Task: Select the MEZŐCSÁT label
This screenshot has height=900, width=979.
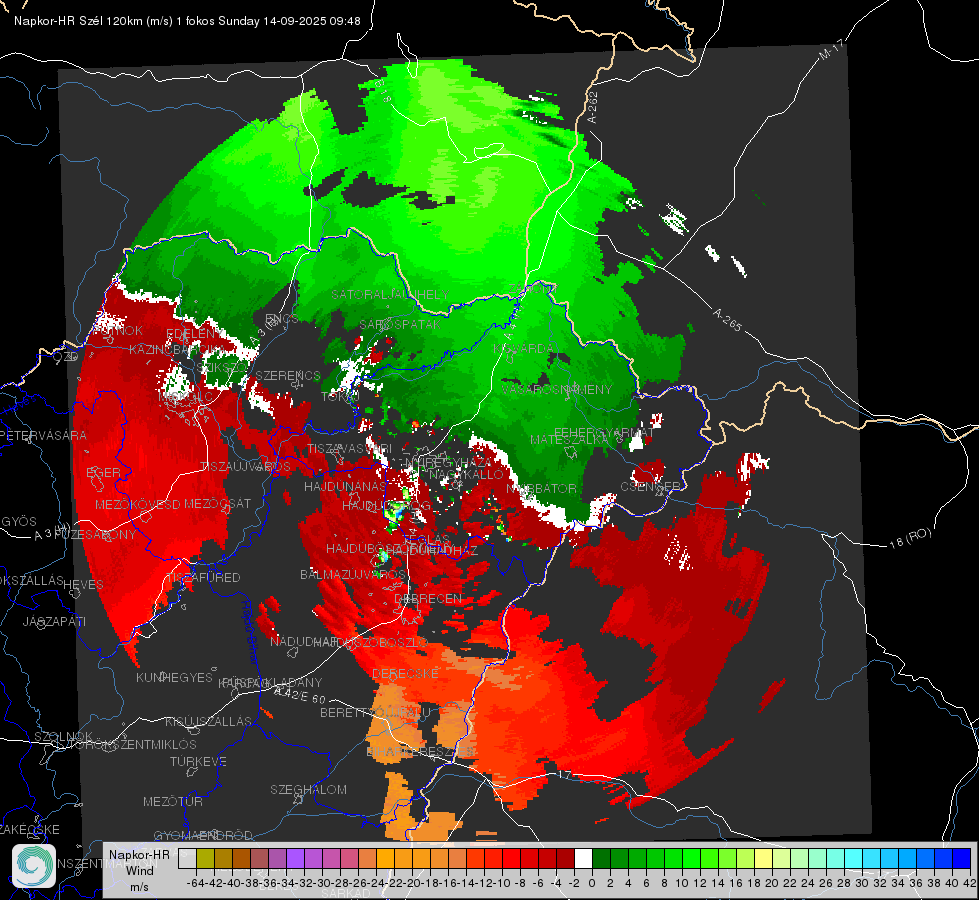Action: click(217, 503)
